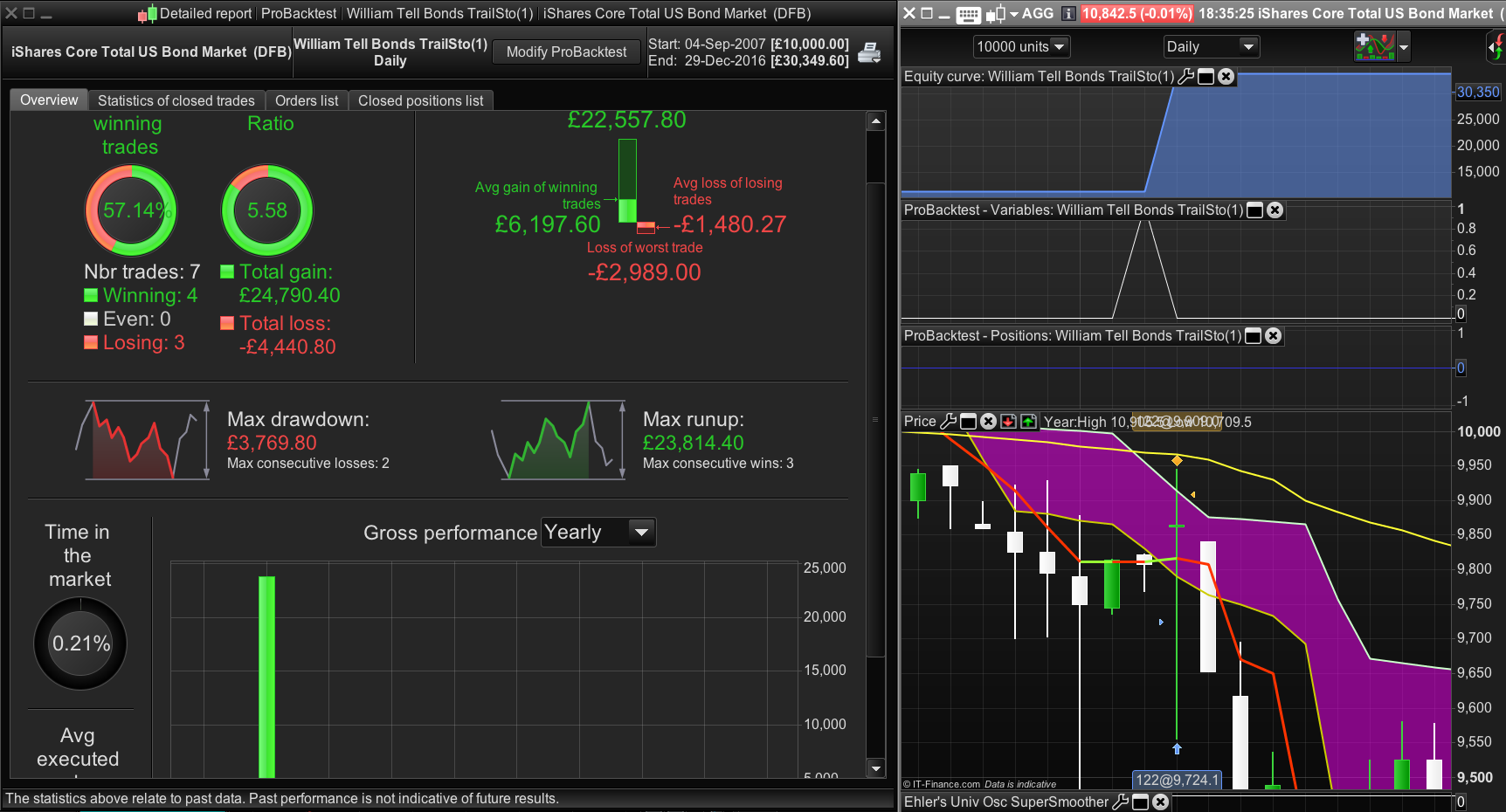
Task: Open the keyboard shortcut icon in AGG chart
Action: click(969, 14)
